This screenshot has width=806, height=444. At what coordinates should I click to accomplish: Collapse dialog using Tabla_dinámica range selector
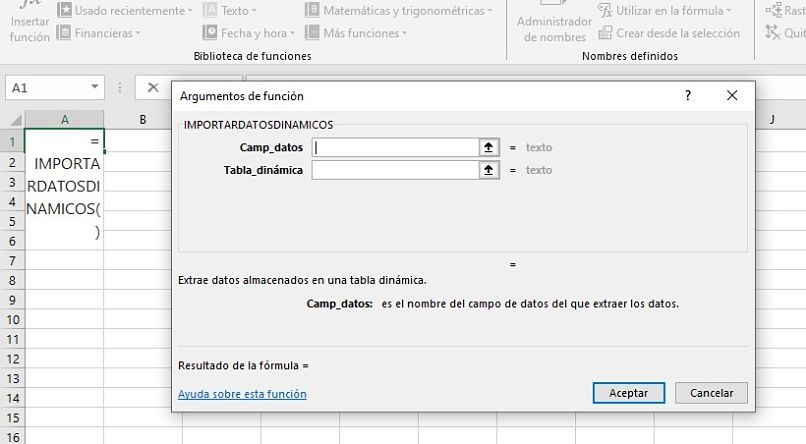(489, 170)
